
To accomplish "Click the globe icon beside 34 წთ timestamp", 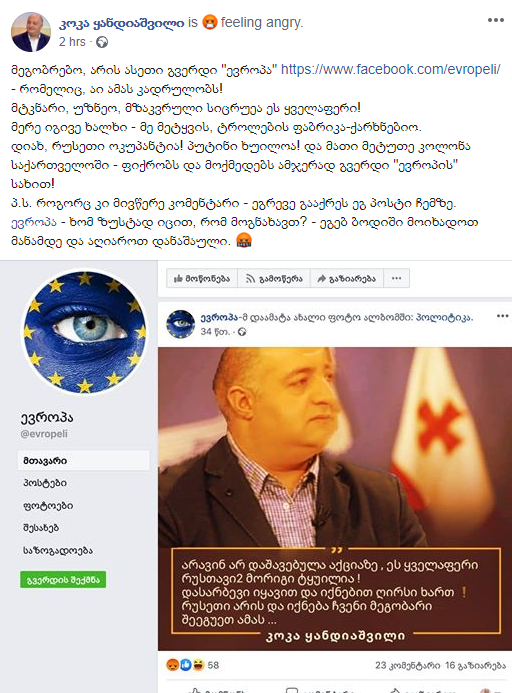I will (242, 332).
